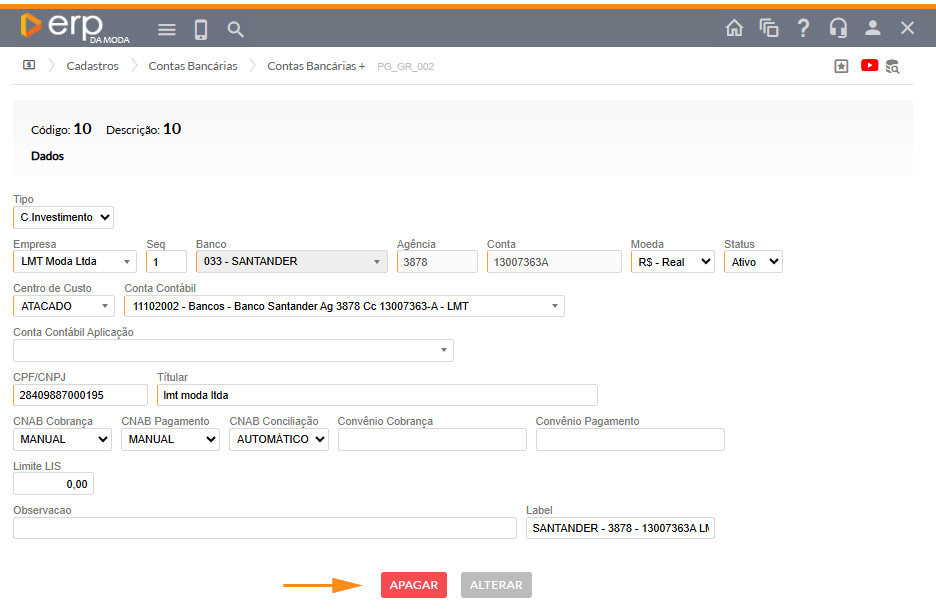
Task: Open the Centro de Custo dropdown
Action: click(64, 306)
